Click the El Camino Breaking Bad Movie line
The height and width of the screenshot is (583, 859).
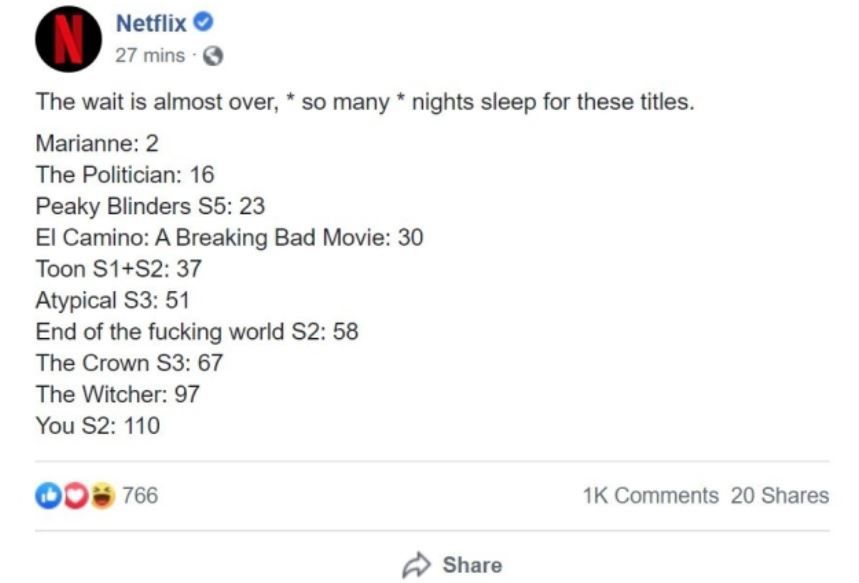[230, 238]
